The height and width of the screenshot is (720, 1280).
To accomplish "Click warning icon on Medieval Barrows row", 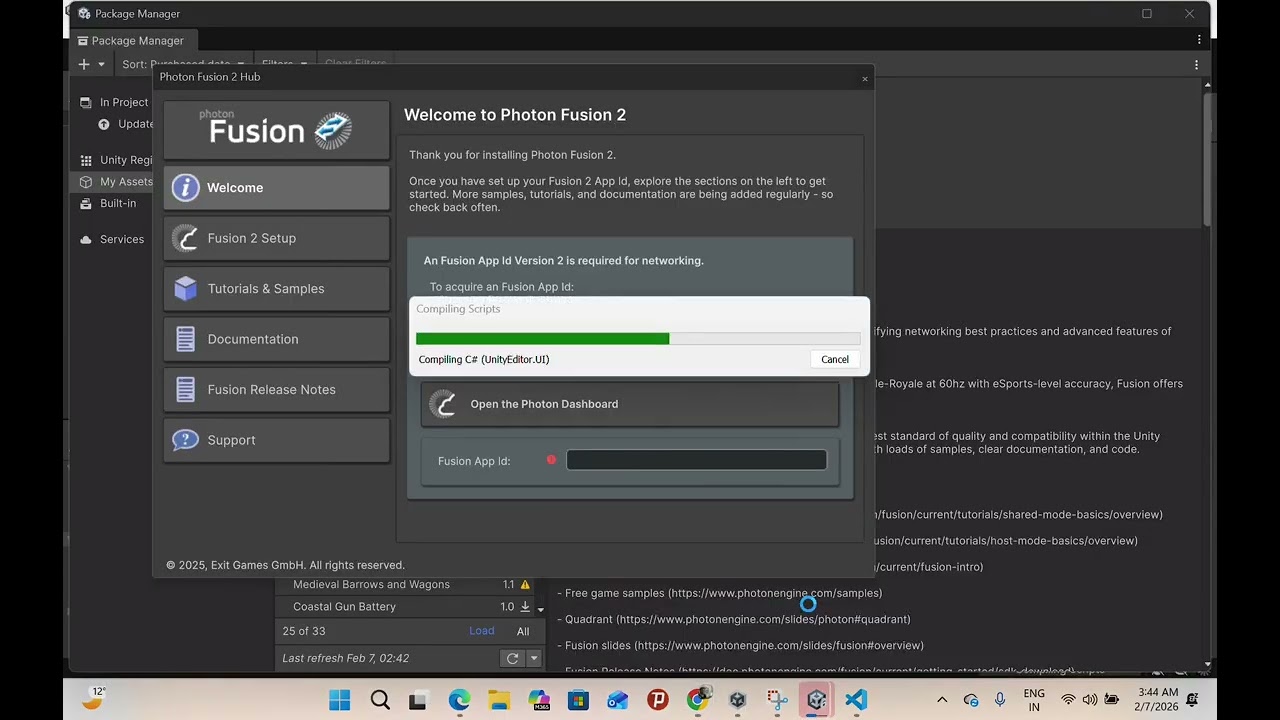I will click(x=525, y=585).
